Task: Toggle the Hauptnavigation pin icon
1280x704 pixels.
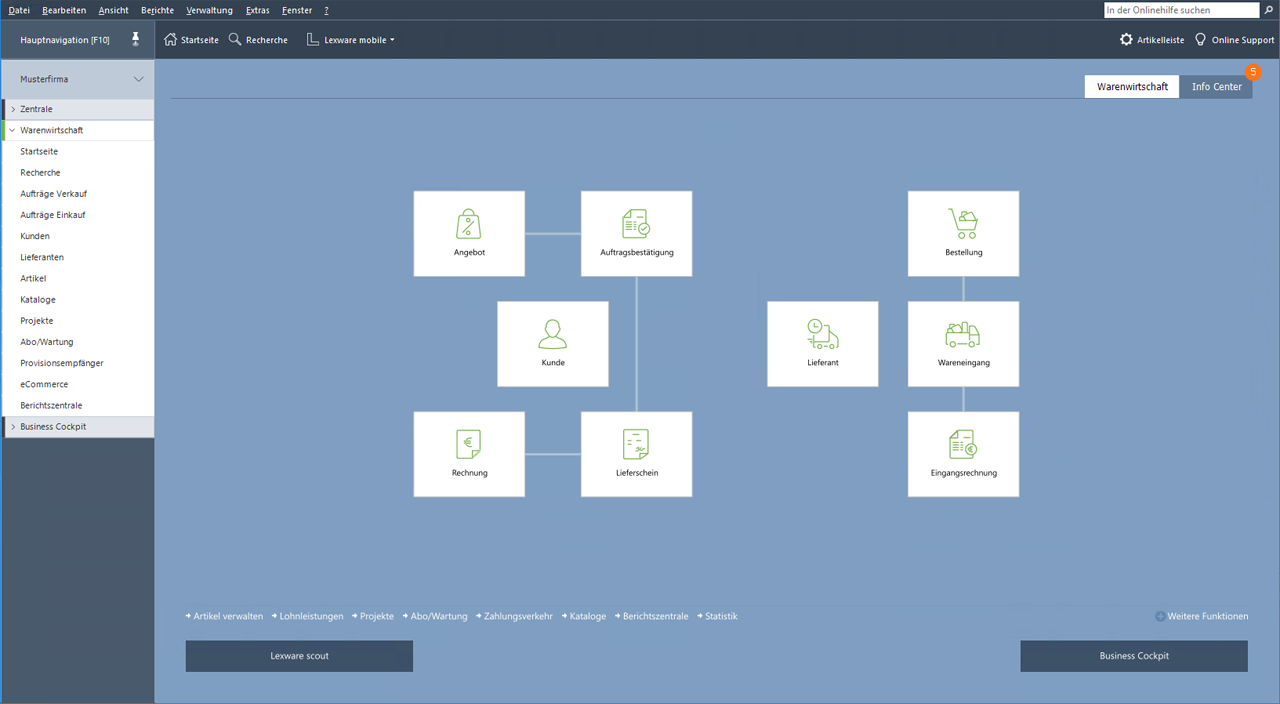Action: tap(136, 40)
